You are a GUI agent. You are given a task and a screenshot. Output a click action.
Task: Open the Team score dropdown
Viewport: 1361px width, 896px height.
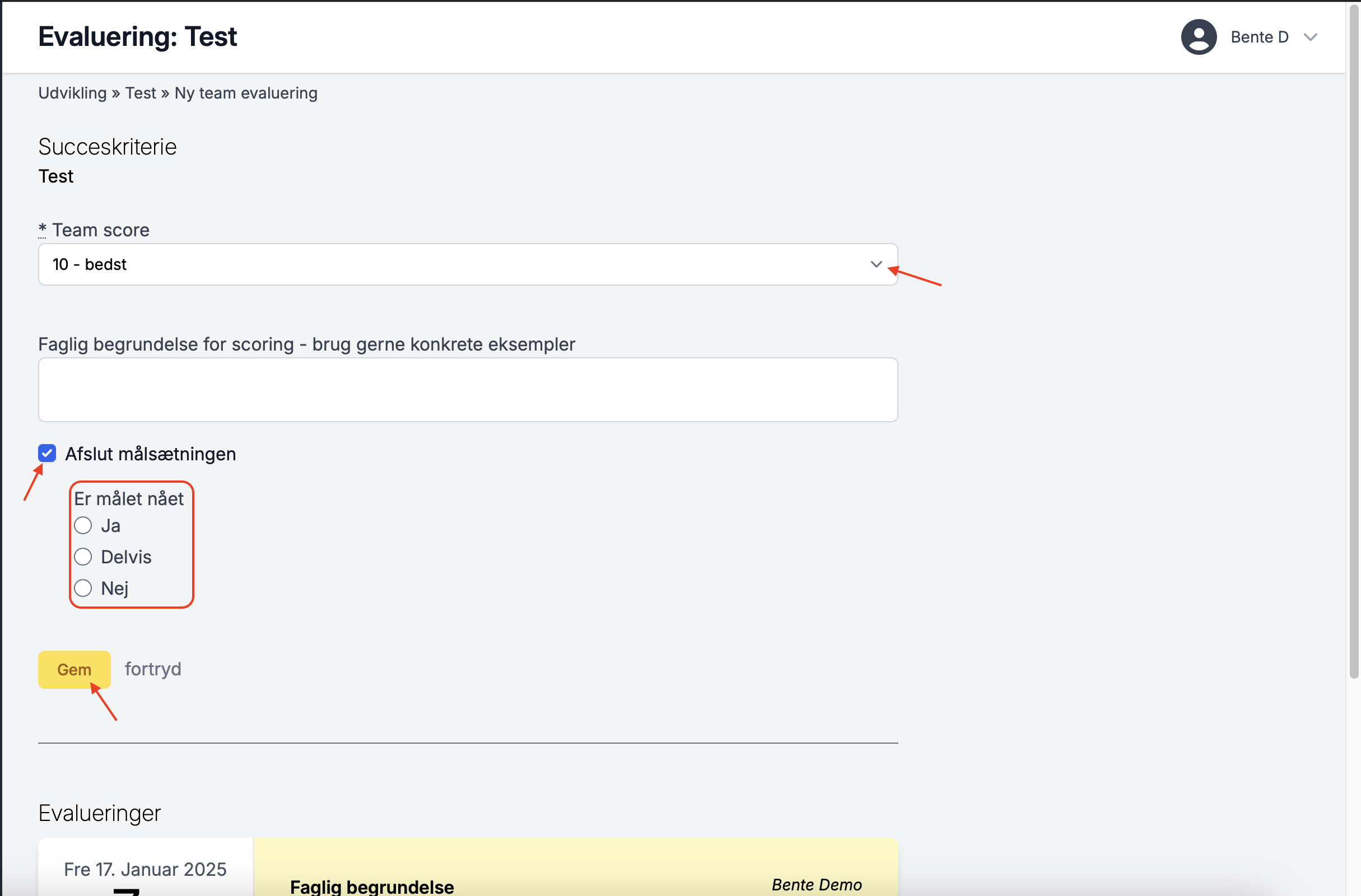click(468, 264)
